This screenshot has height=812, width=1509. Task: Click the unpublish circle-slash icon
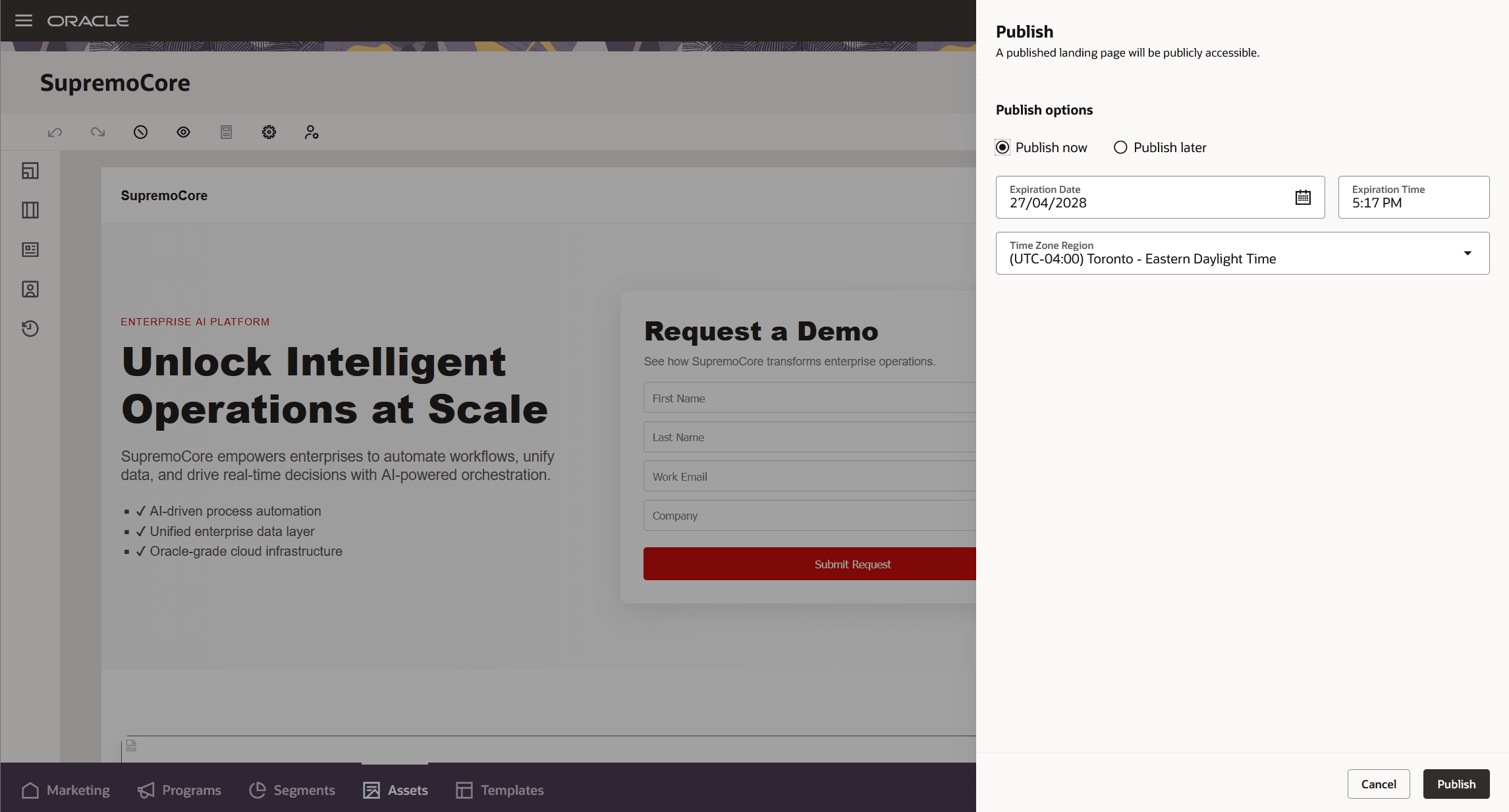pos(140,132)
